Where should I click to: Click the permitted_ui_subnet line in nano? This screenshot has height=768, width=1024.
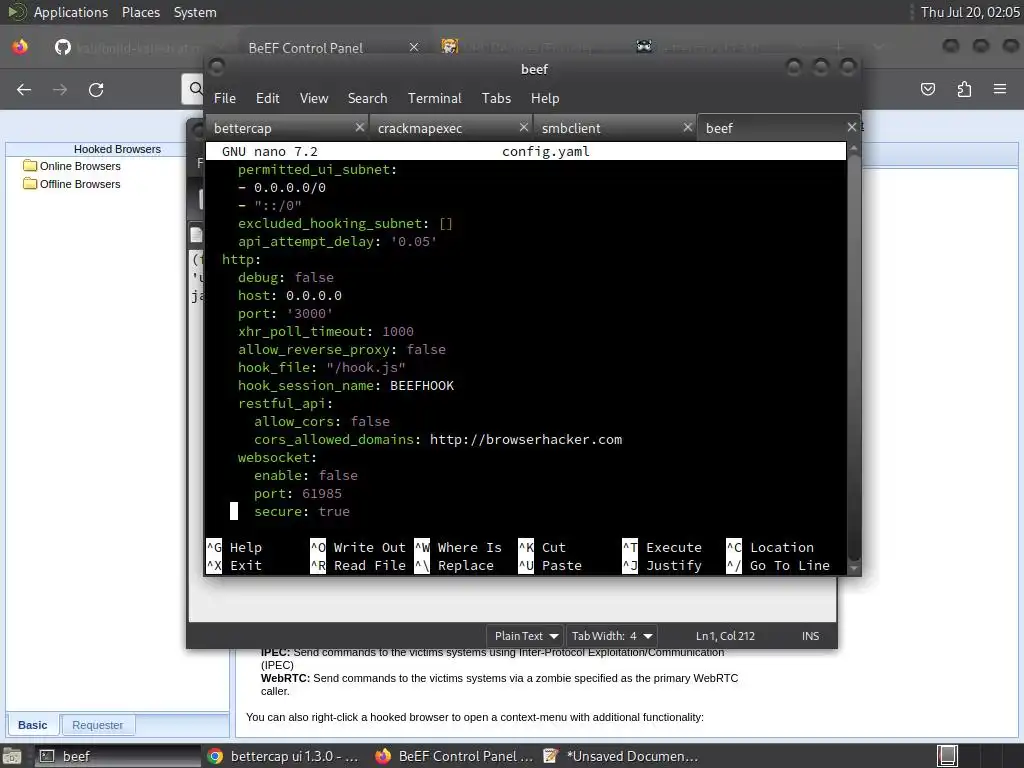click(317, 170)
